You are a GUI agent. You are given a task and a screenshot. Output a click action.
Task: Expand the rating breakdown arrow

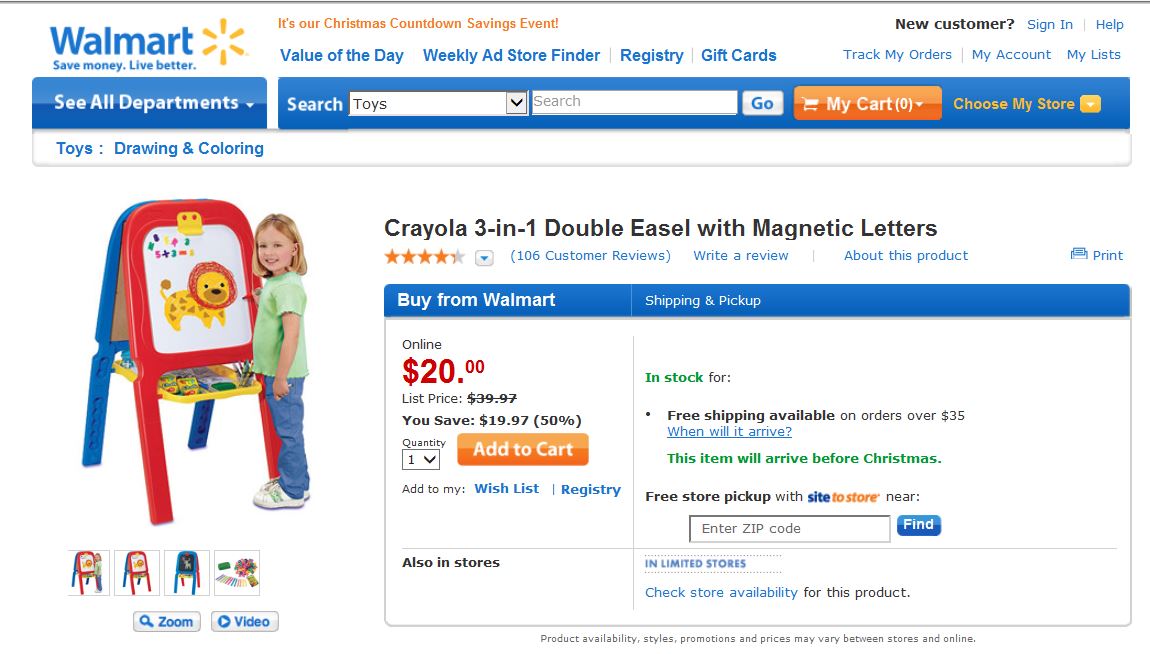point(484,258)
